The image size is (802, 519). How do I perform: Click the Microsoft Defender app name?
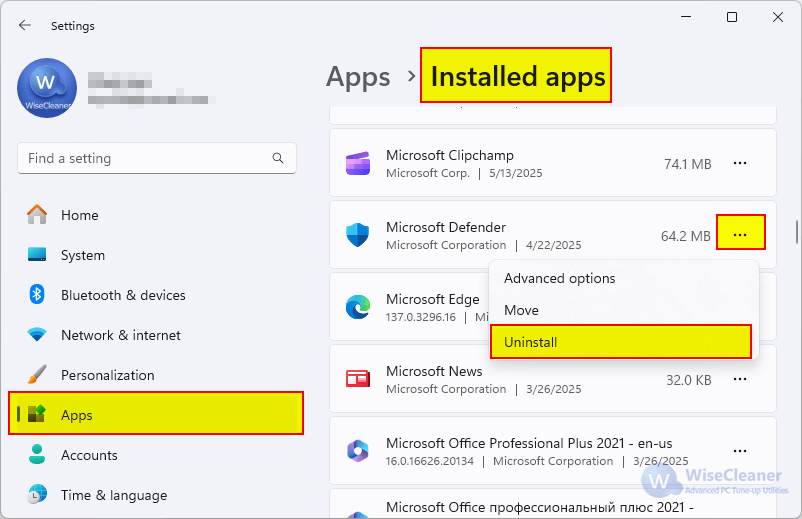445,227
